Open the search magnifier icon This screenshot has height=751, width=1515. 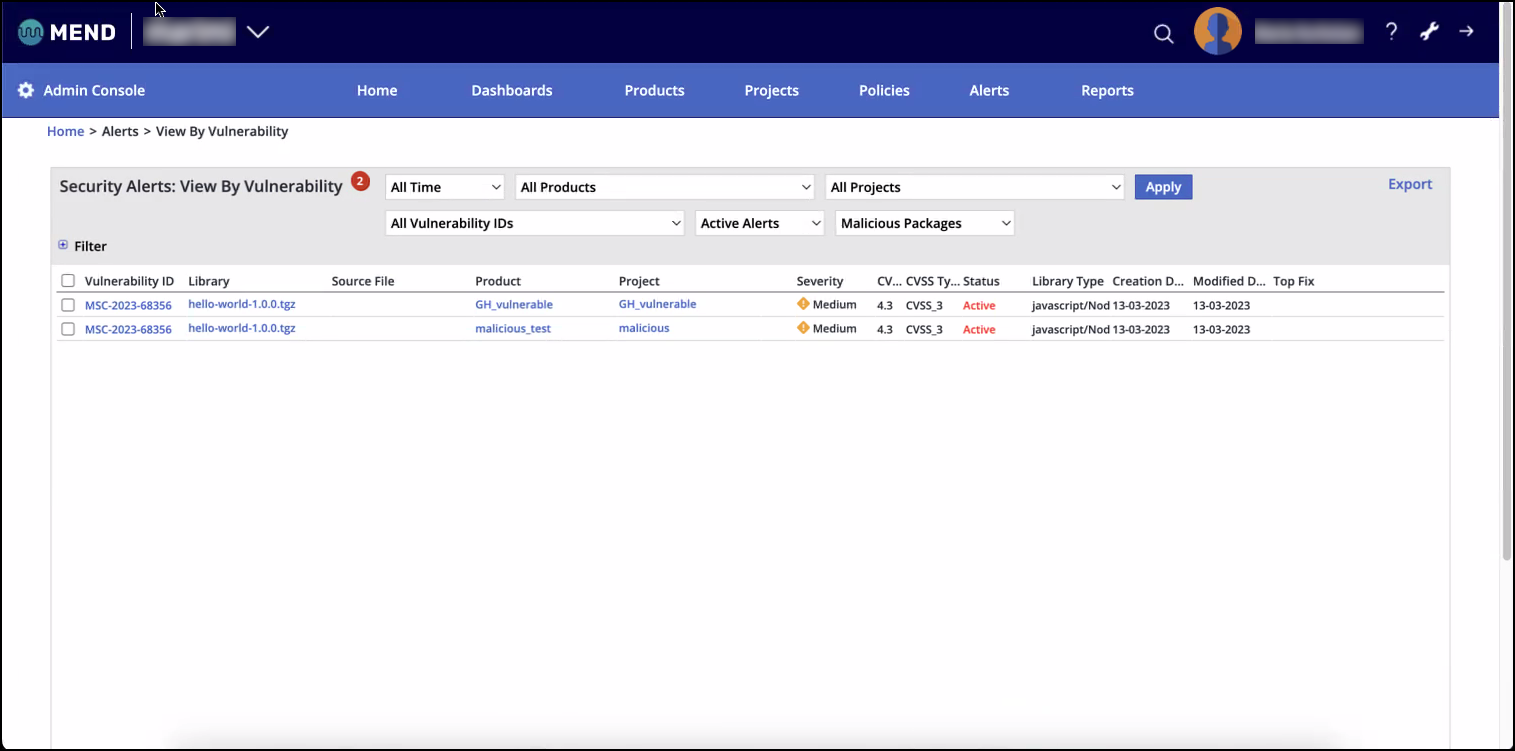[1163, 32]
